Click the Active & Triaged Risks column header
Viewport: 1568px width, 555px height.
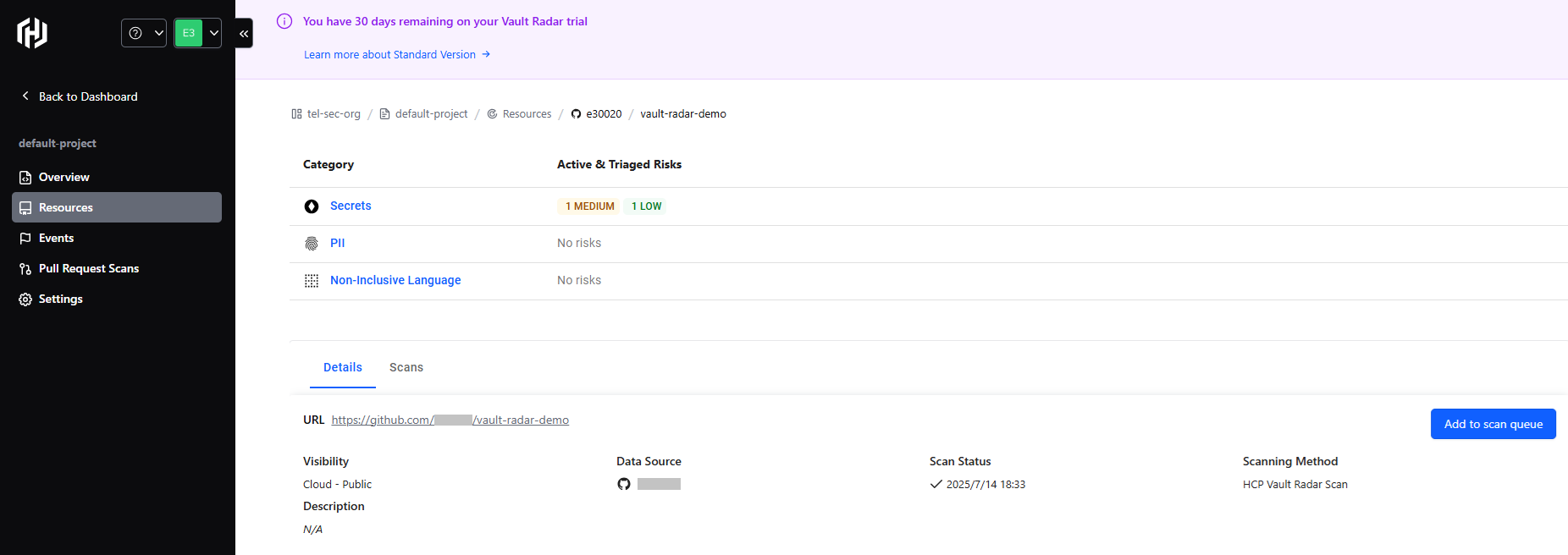[619, 164]
